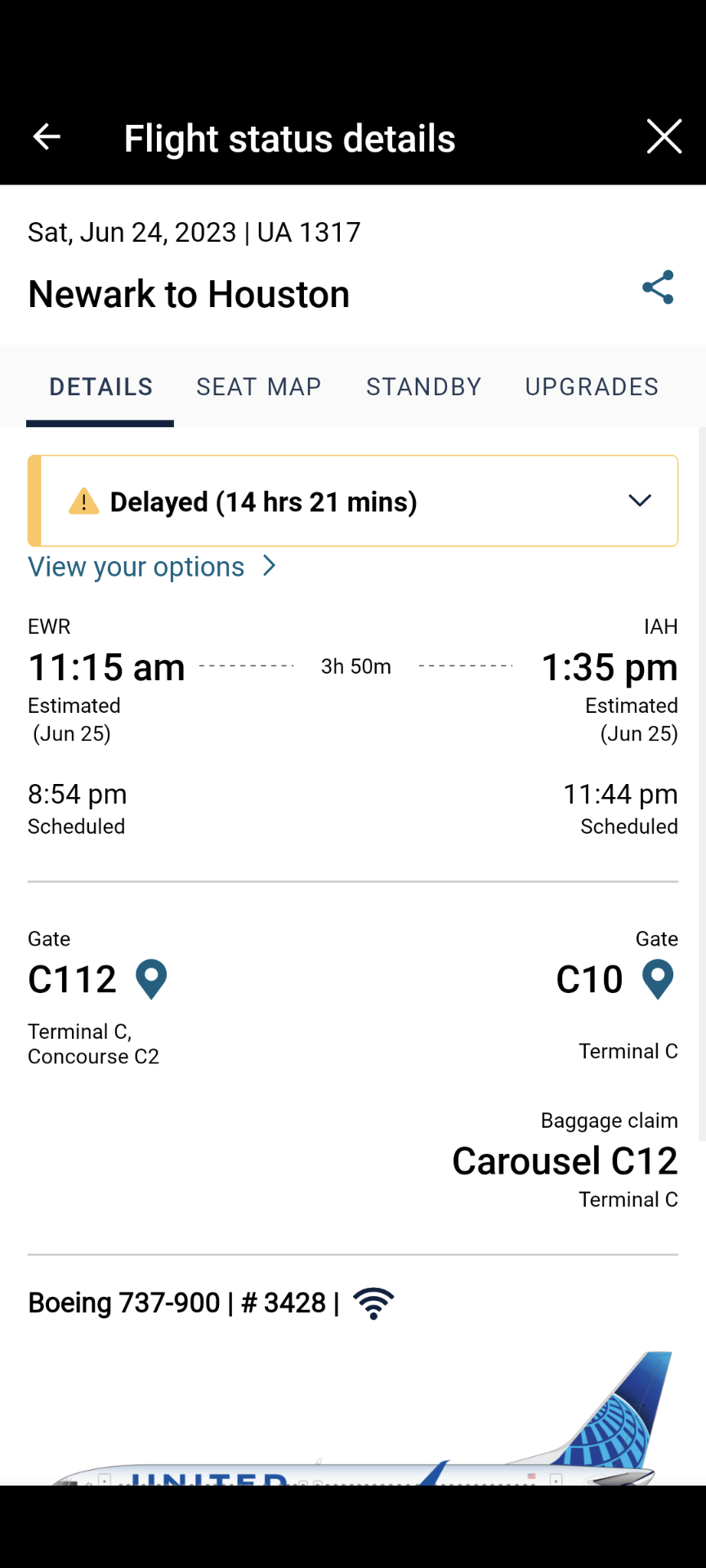
Task: Tap the share flight icon
Action: pos(658,287)
